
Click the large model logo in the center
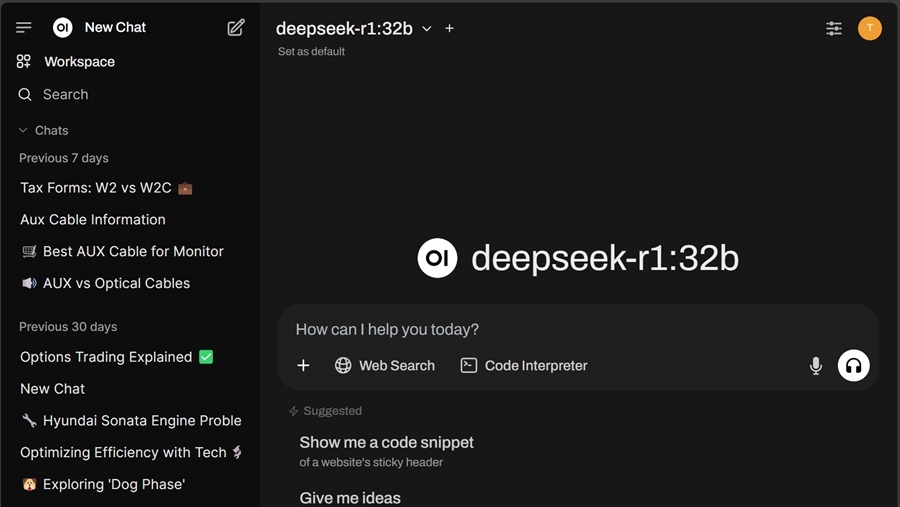pos(437,258)
